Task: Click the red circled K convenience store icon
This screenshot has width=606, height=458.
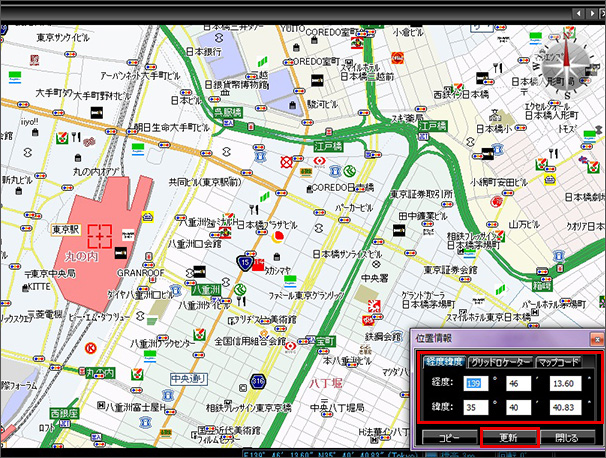Action: [91, 348]
